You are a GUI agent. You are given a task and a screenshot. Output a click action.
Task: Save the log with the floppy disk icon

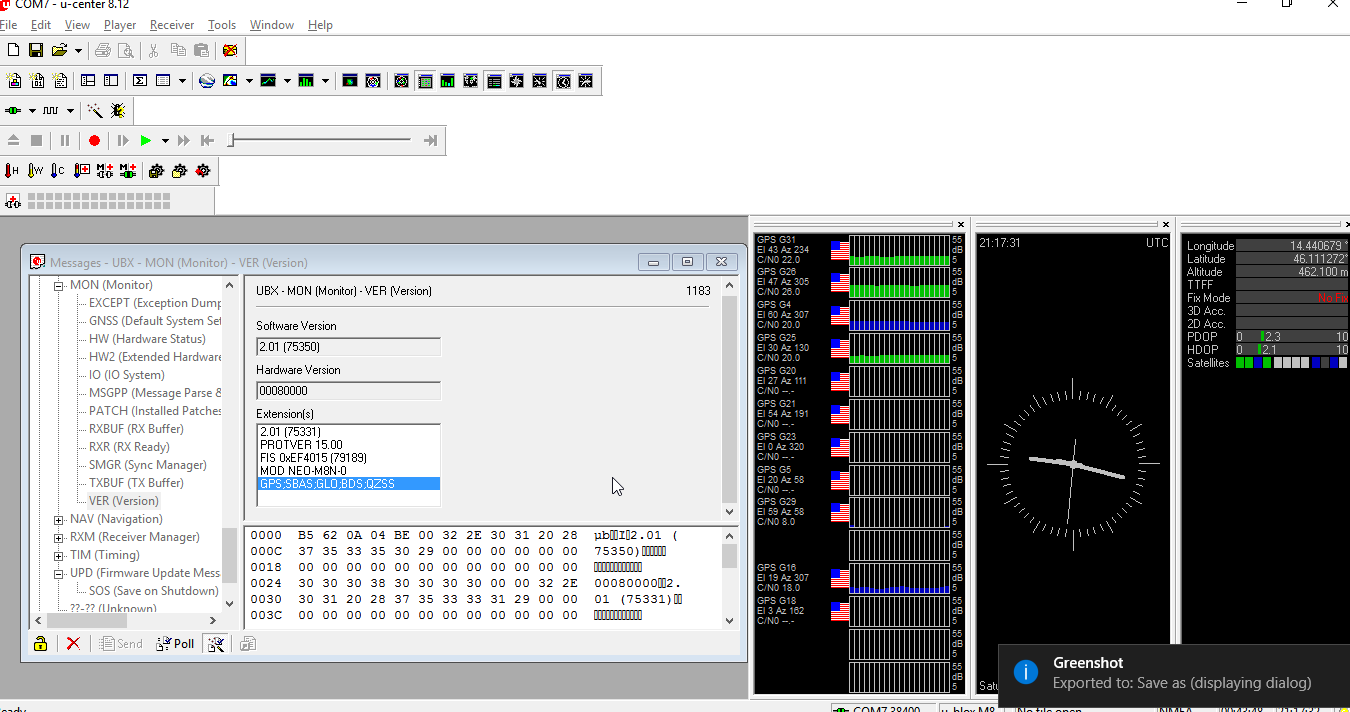pos(36,50)
